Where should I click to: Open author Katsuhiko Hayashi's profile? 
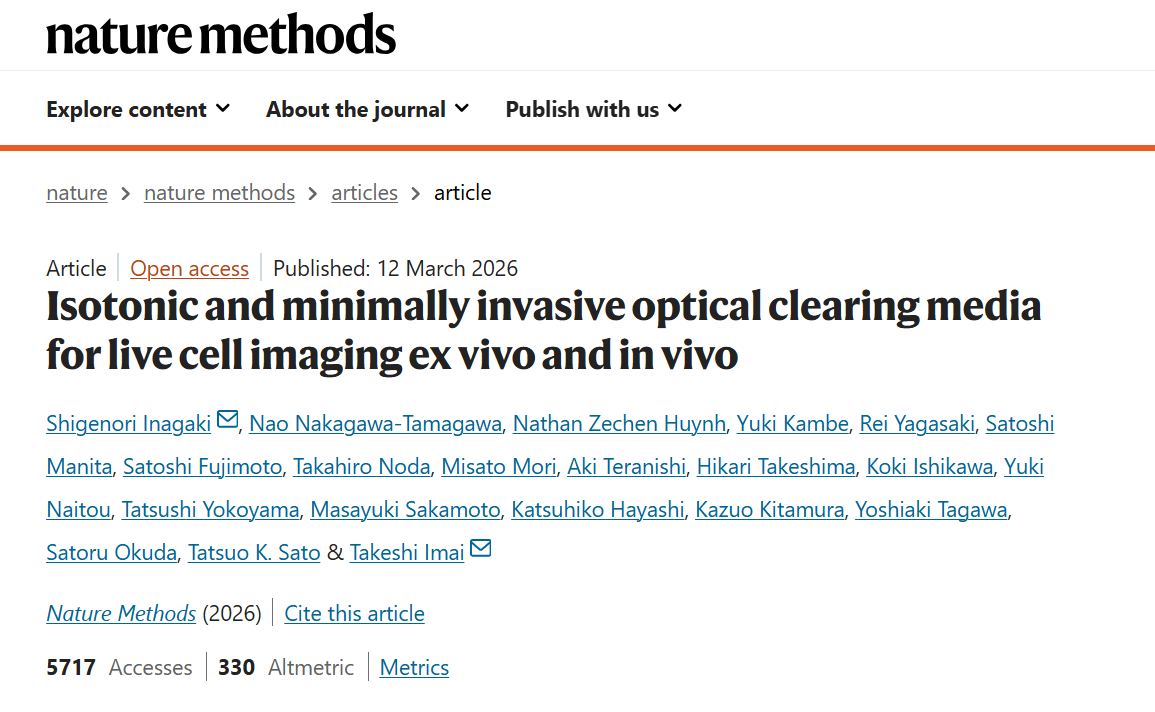point(598,509)
